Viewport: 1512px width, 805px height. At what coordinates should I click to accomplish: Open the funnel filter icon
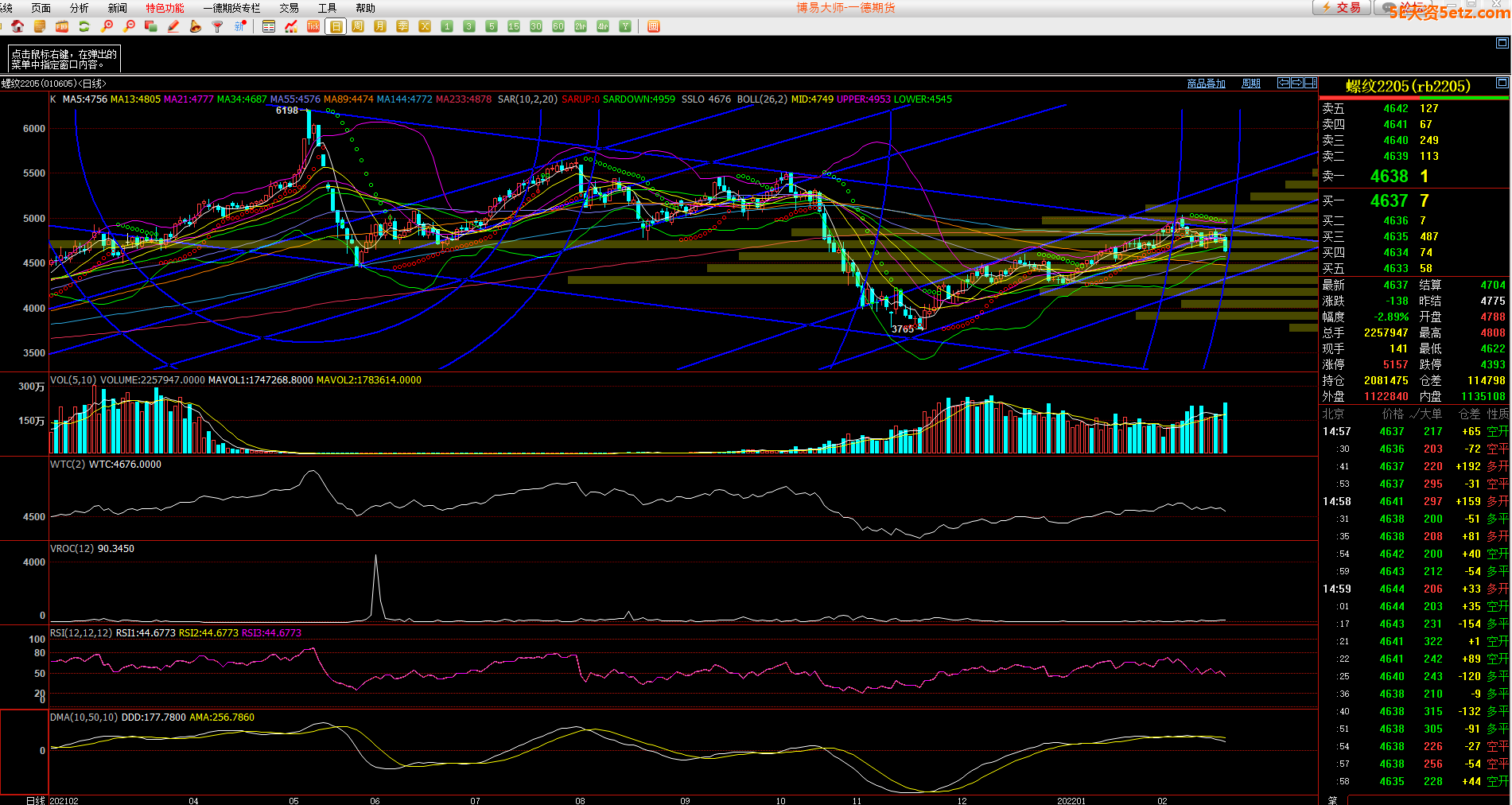click(217, 26)
